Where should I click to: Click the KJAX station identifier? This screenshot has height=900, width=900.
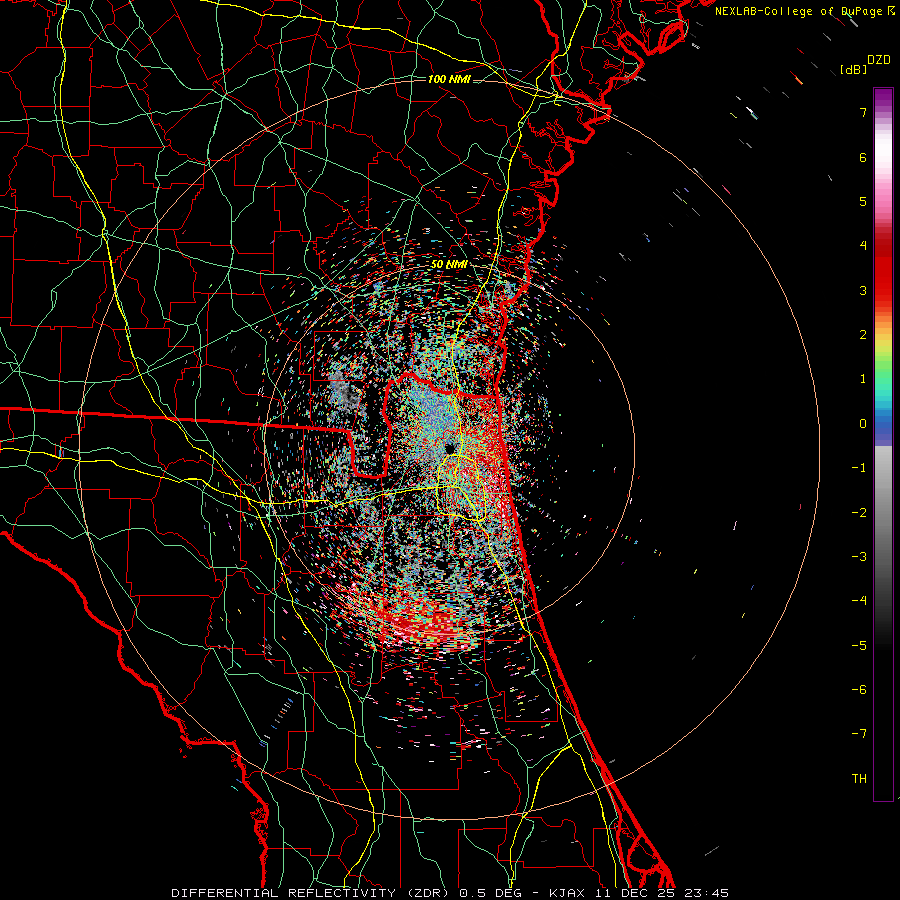[x=567, y=893]
